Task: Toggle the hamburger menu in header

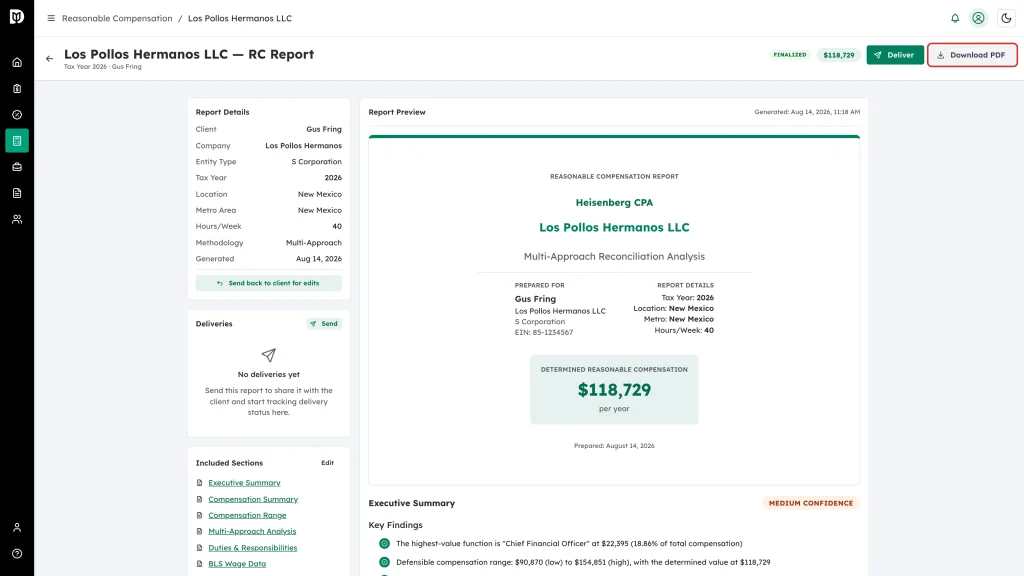Action: coord(51,18)
